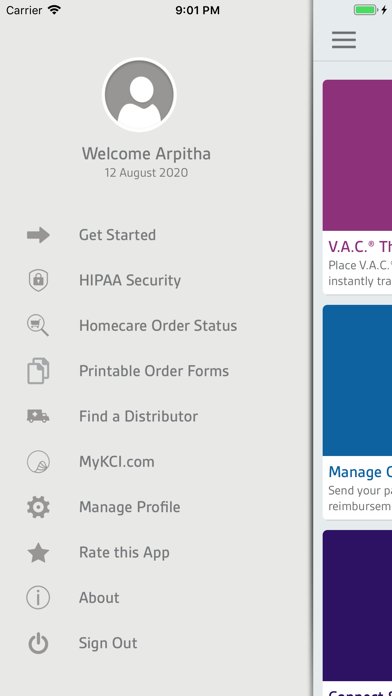Image resolution: width=392 pixels, height=696 pixels.
Task: Click the Printable Order Forms document icon
Action: (x=38, y=371)
